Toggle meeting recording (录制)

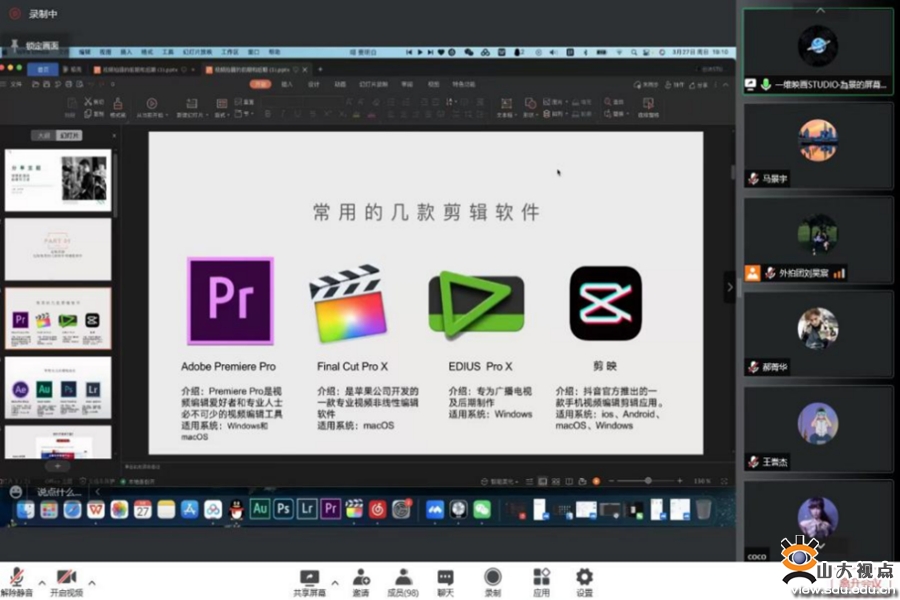coord(492,583)
